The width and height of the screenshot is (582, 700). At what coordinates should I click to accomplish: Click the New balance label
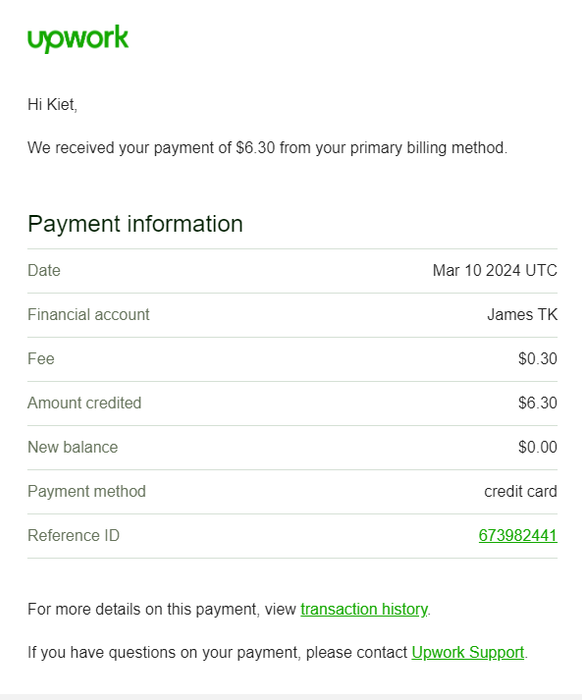73,447
